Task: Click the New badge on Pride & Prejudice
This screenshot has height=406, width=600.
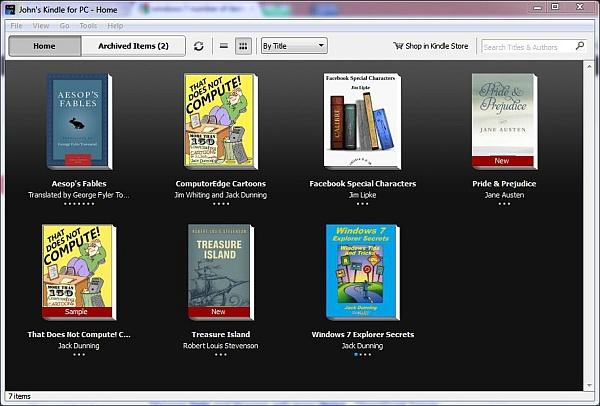Action: click(x=502, y=161)
